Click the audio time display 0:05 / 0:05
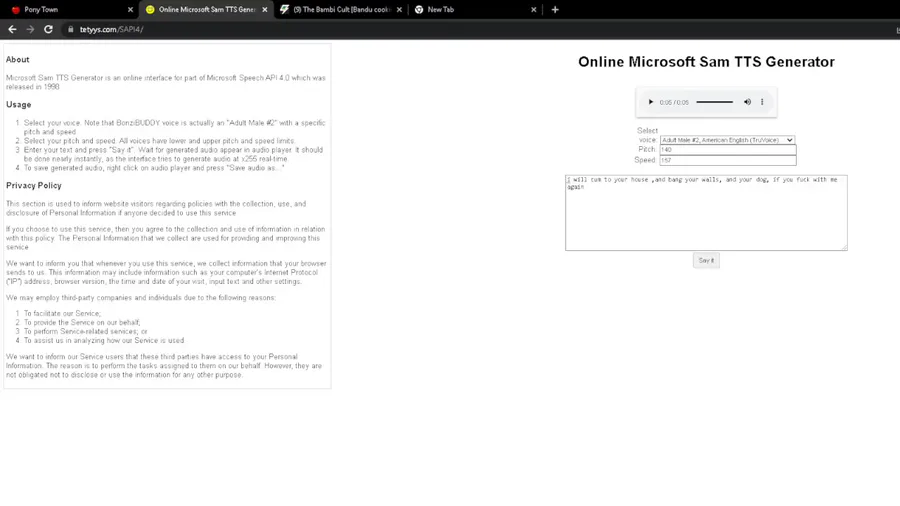Screen dimensions: 900x506 674,103
